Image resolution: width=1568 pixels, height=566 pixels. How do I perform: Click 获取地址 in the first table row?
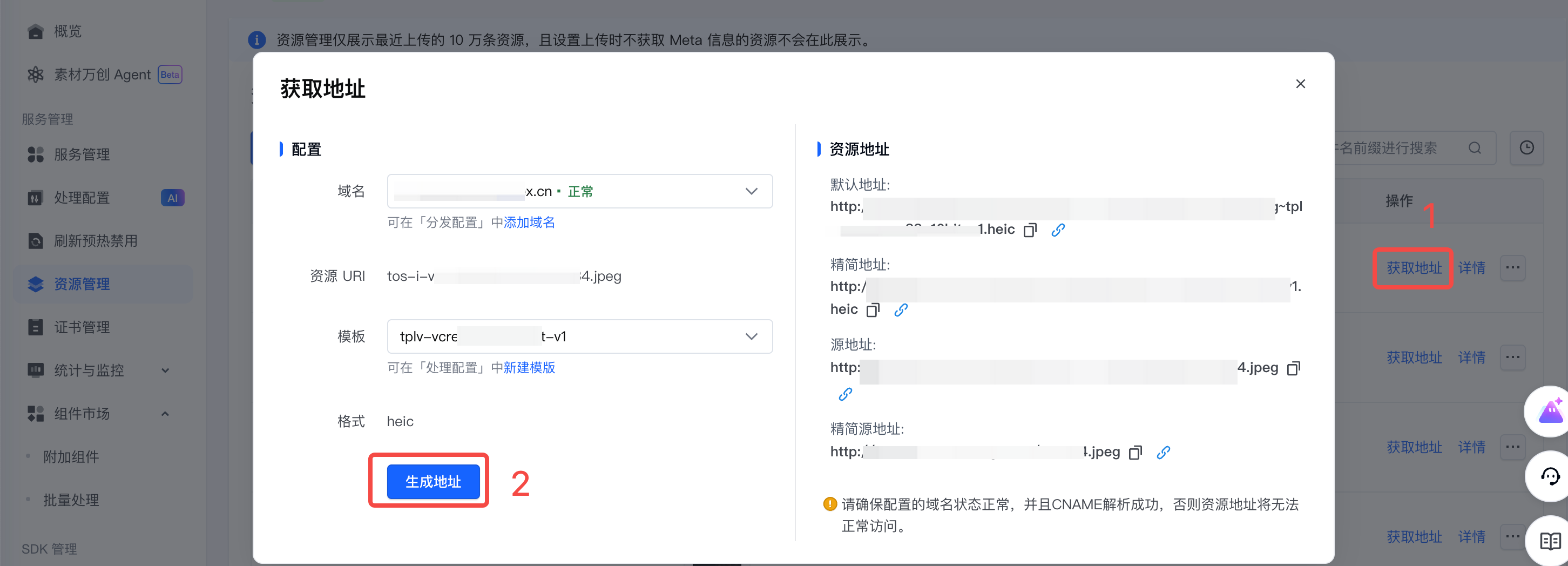coord(1414,268)
